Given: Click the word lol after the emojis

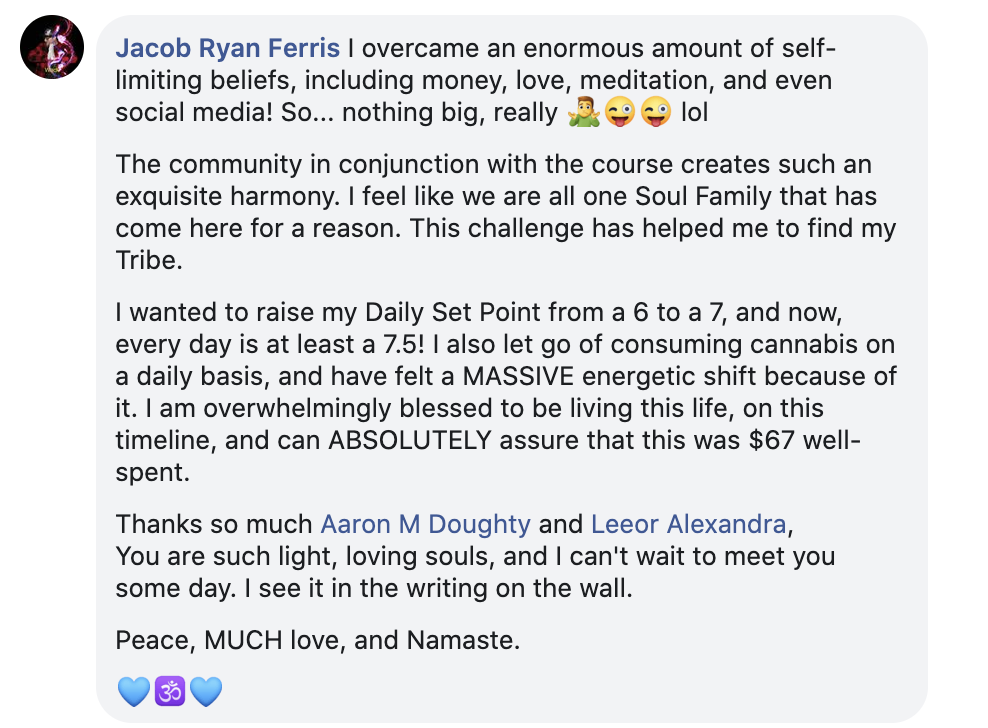Looking at the screenshot, I should click(x=694, y=113).
